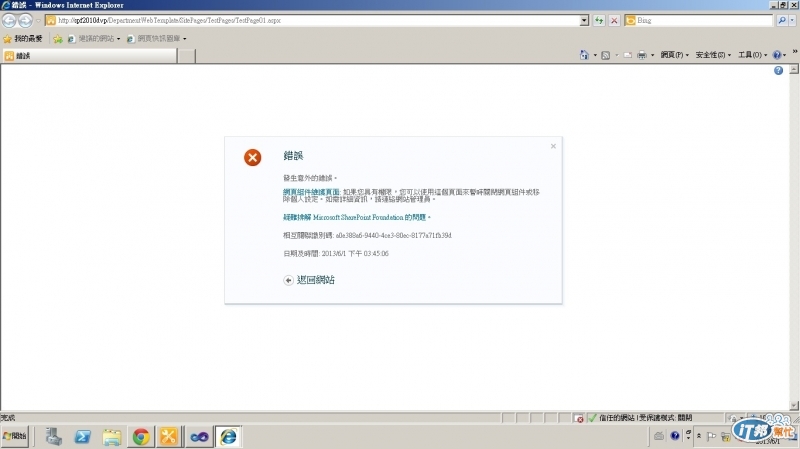Open the 建議的網站 favorites link
Viewport: 800px width, 449px height.
pyautogui.click(x=93, y=39)
